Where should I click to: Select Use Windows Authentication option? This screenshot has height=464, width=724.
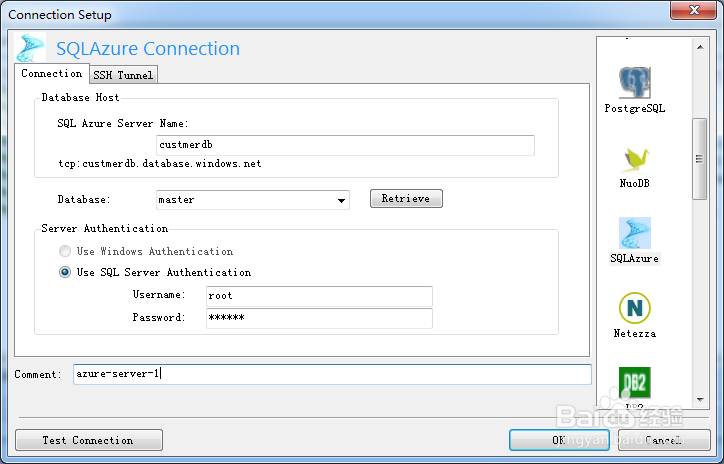click(146, 251)
